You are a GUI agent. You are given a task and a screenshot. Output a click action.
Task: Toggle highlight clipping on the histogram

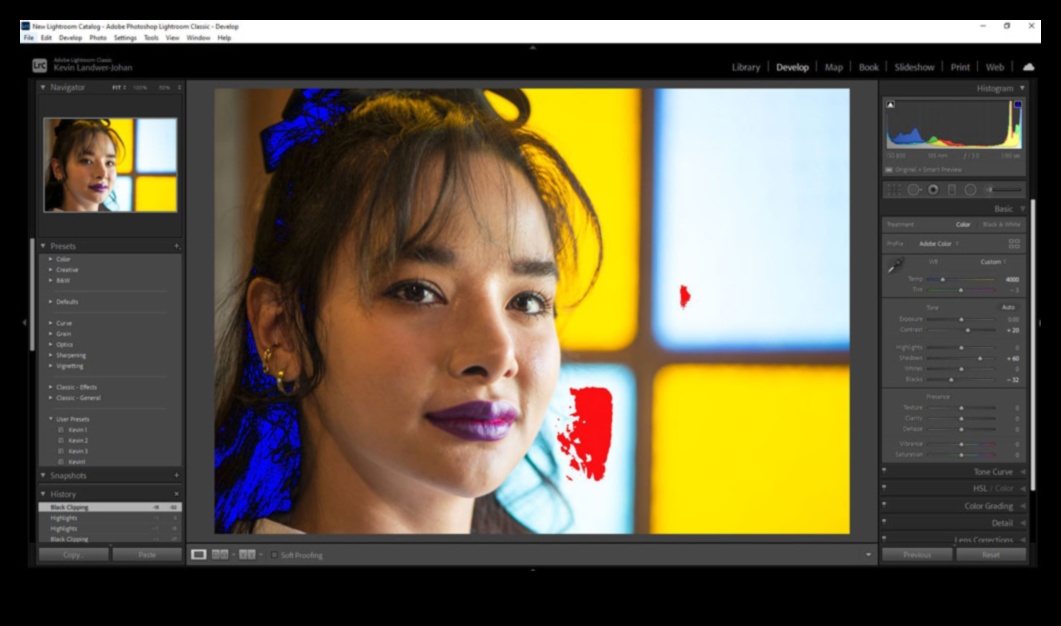pyautogui.click(x=1018, y=104)
